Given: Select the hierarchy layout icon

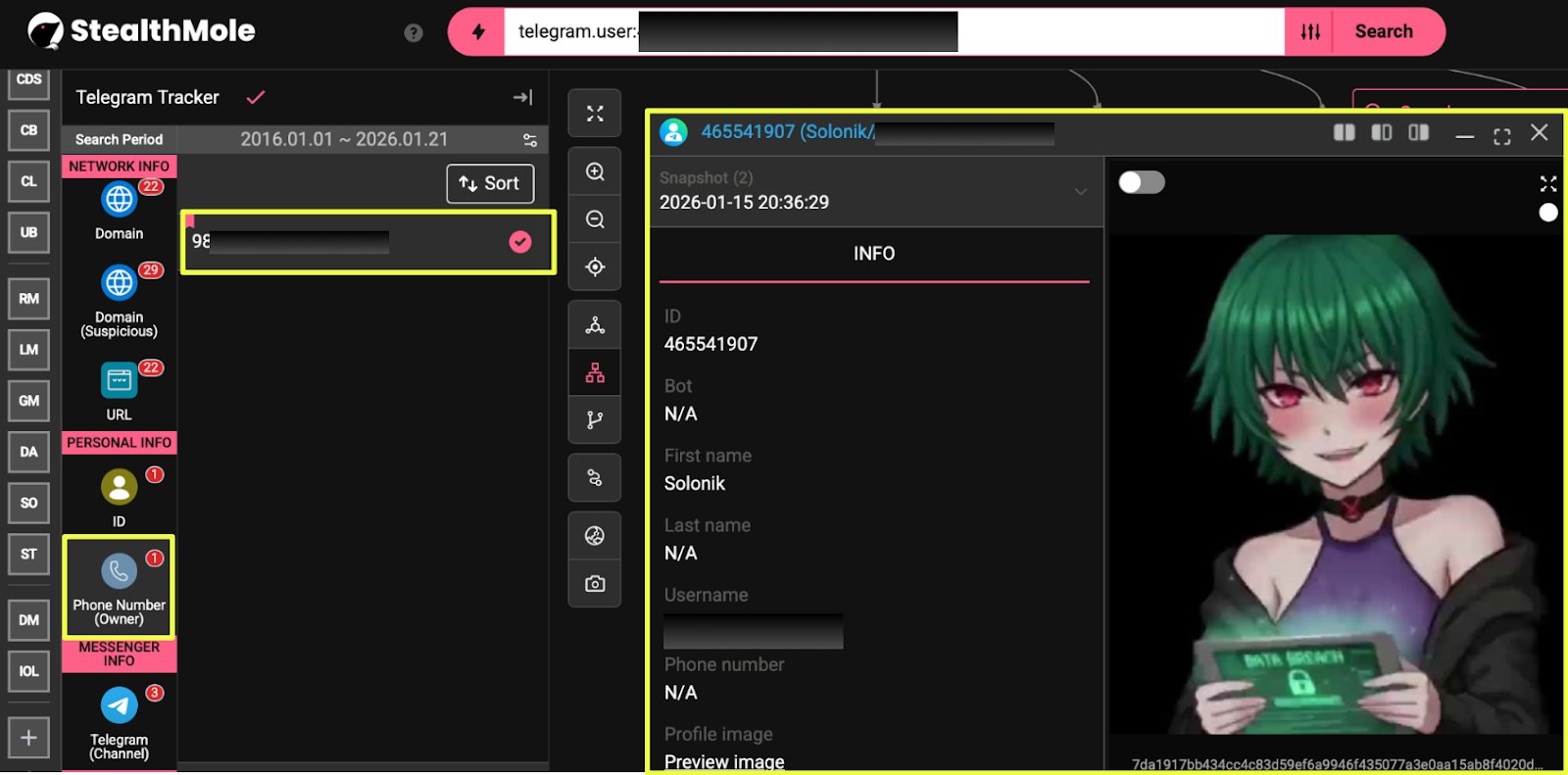Looking at the screenshot, I should pyautogui.click(x=595, y=373).
